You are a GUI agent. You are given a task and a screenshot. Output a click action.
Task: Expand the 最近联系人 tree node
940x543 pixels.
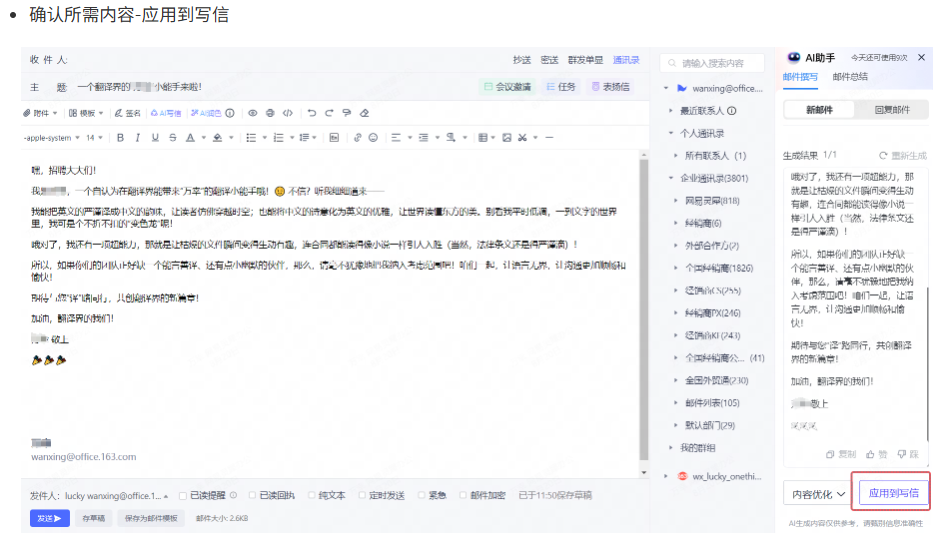[671, 111]
